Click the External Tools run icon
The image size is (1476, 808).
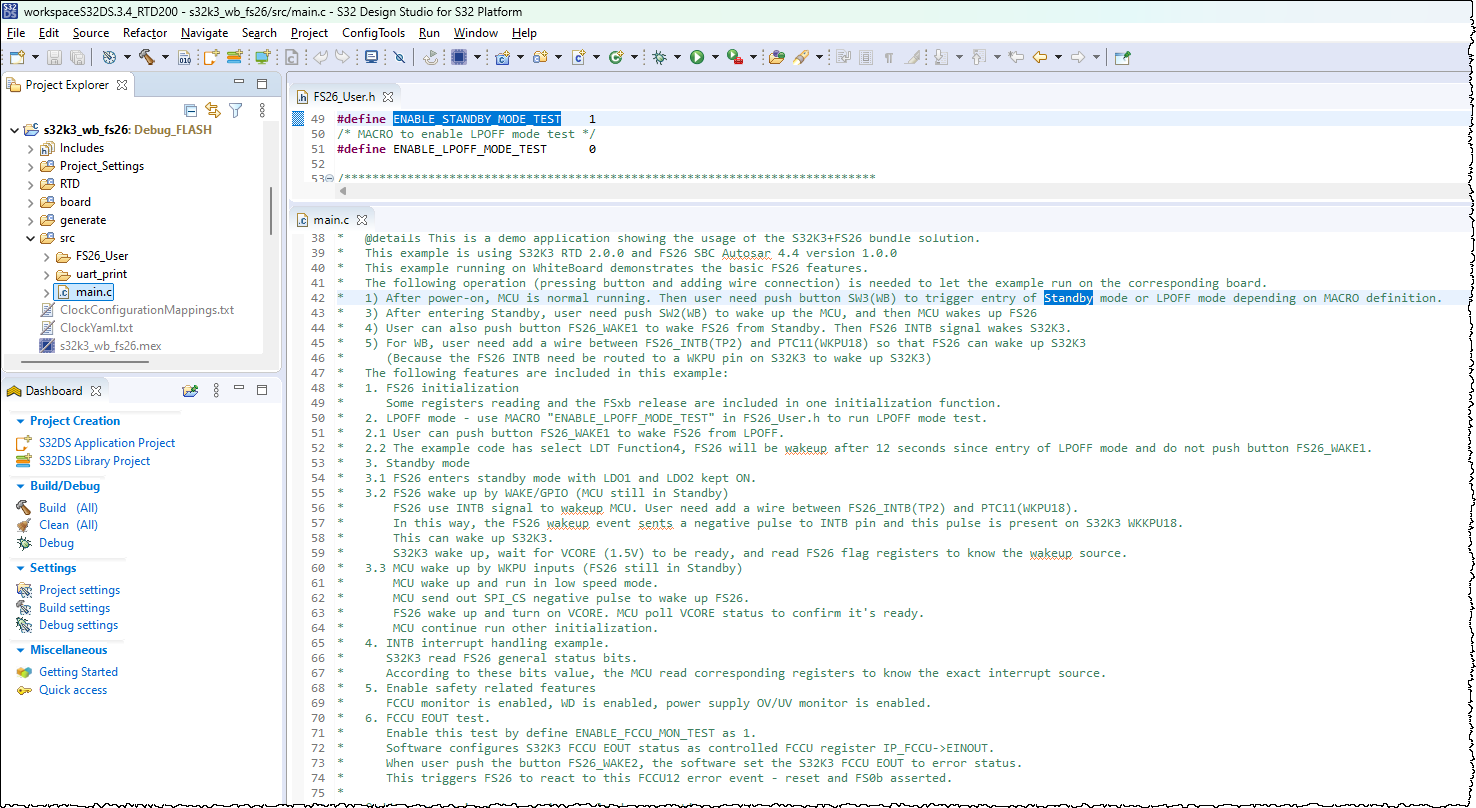point(734,57)
